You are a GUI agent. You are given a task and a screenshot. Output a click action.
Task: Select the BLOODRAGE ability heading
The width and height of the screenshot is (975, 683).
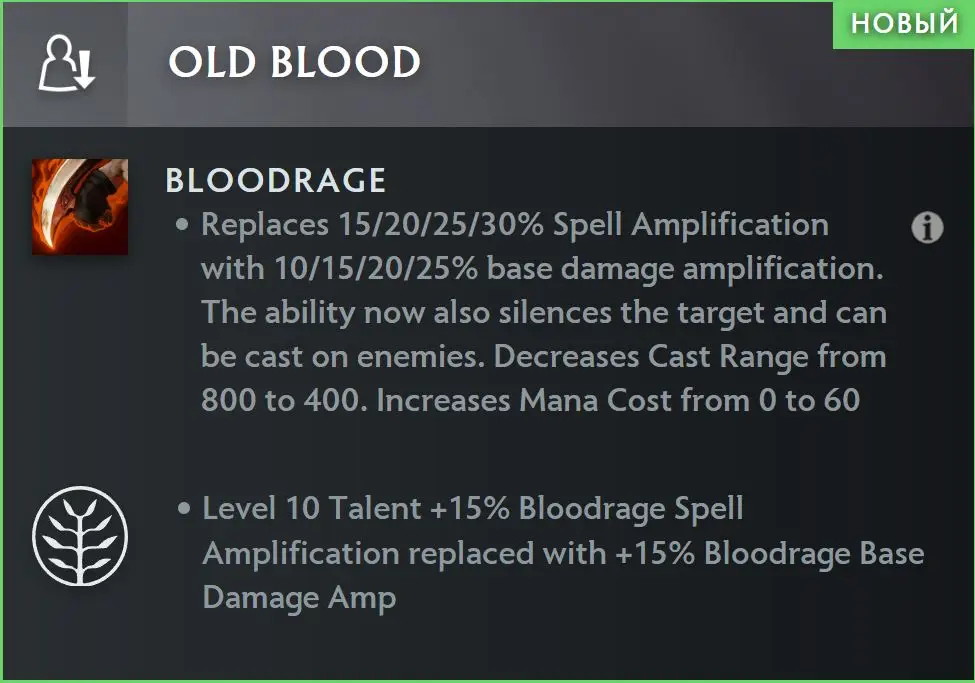[275, 181]
